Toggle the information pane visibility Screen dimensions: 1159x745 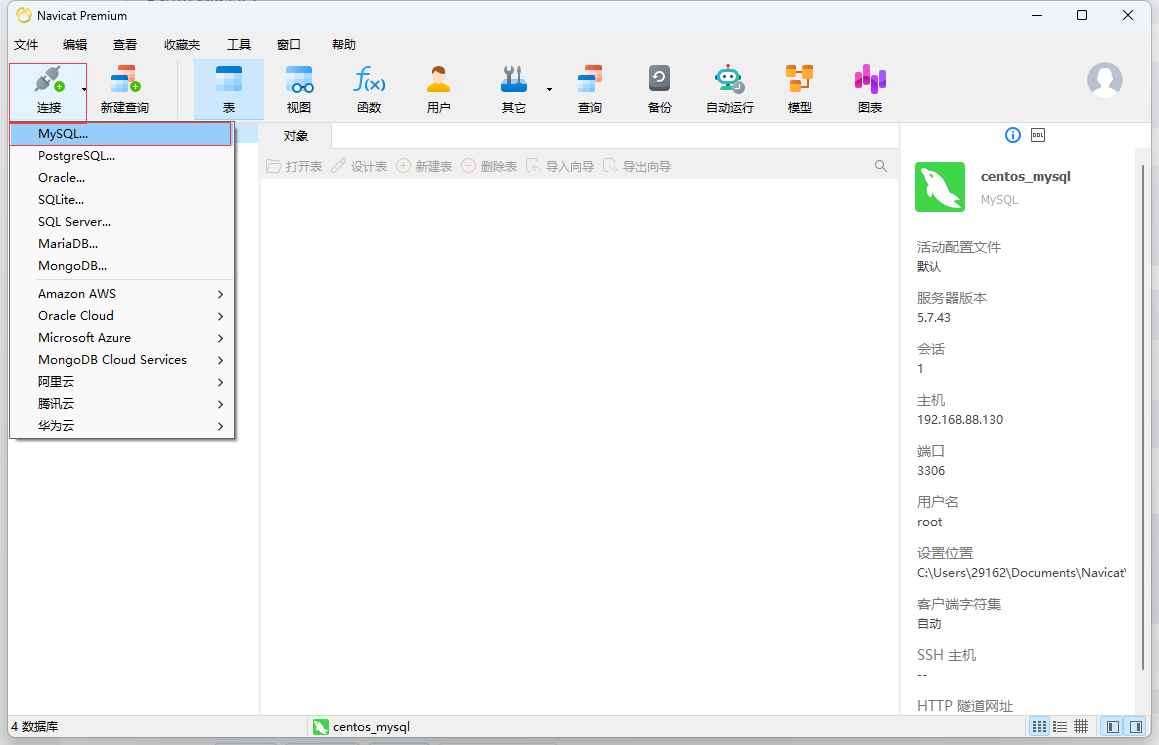click(x=1137, y=726)
